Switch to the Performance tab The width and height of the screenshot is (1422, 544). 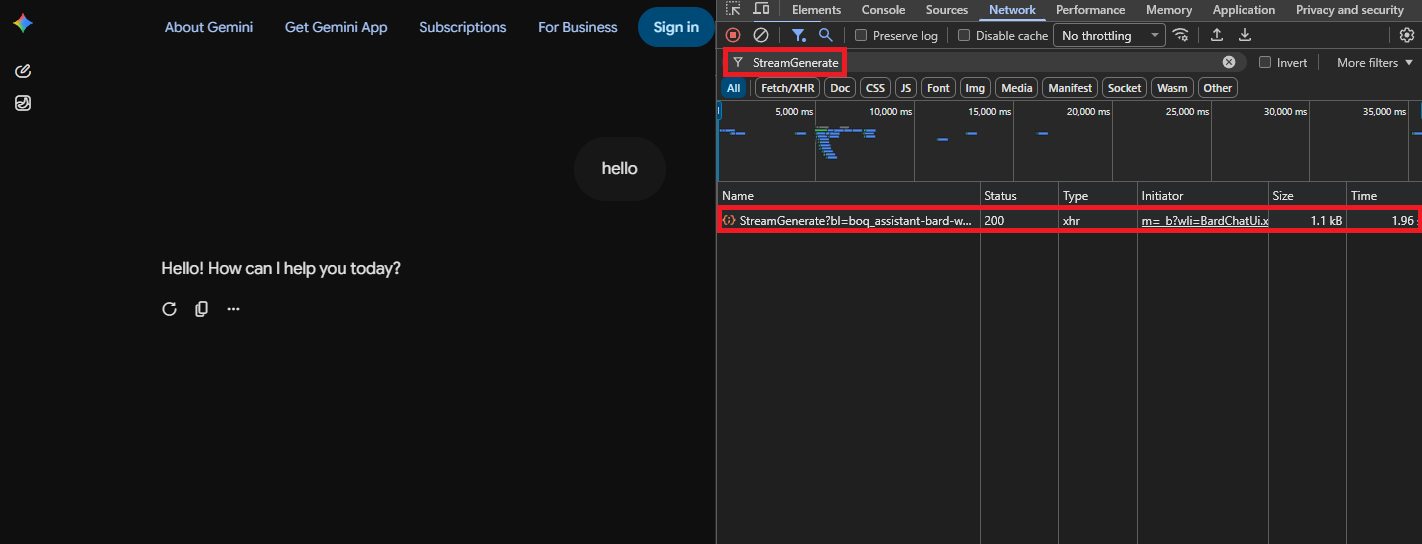tap(1091, 10)
